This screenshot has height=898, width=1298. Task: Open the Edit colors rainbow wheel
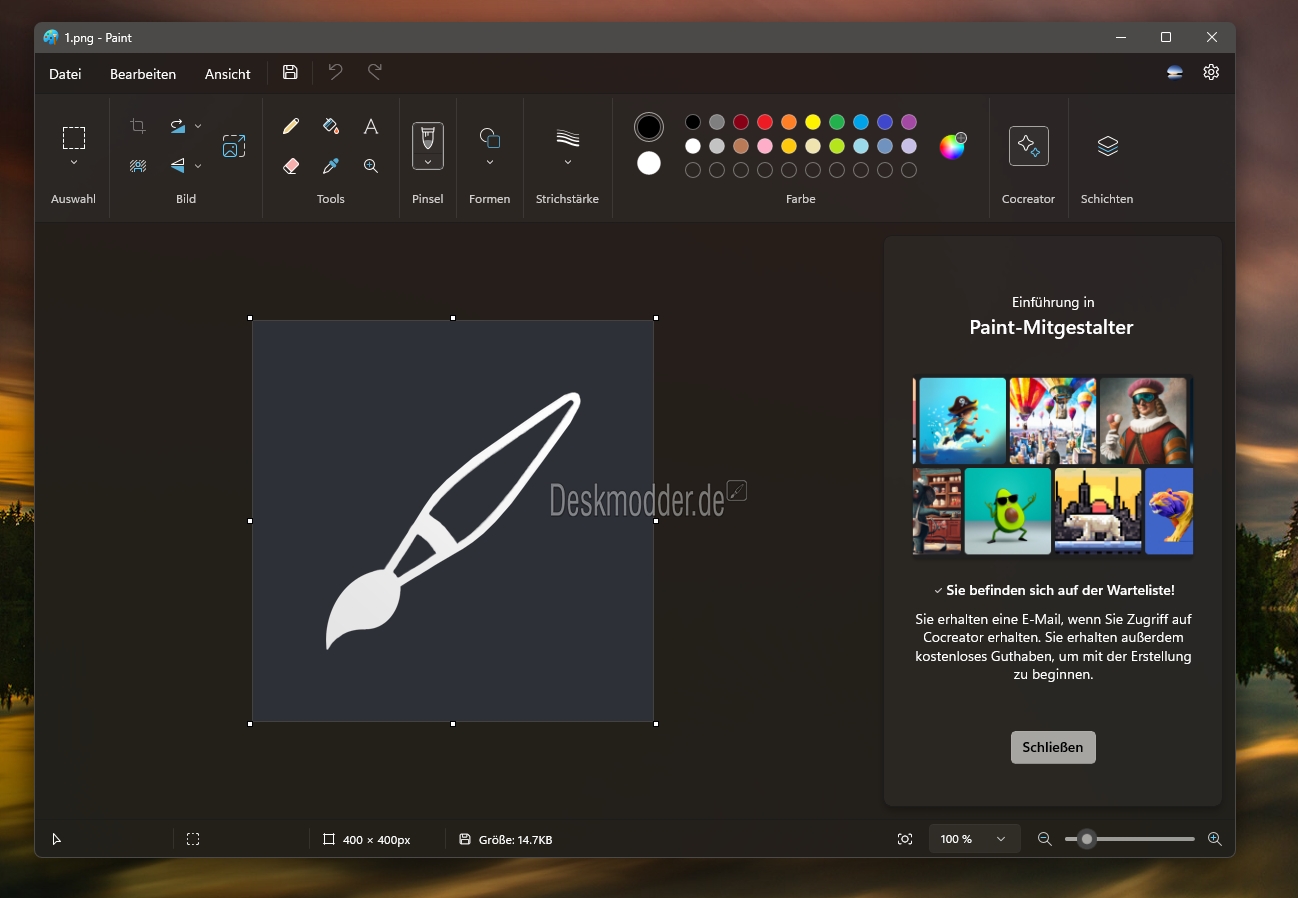click(x=953, y=146)
